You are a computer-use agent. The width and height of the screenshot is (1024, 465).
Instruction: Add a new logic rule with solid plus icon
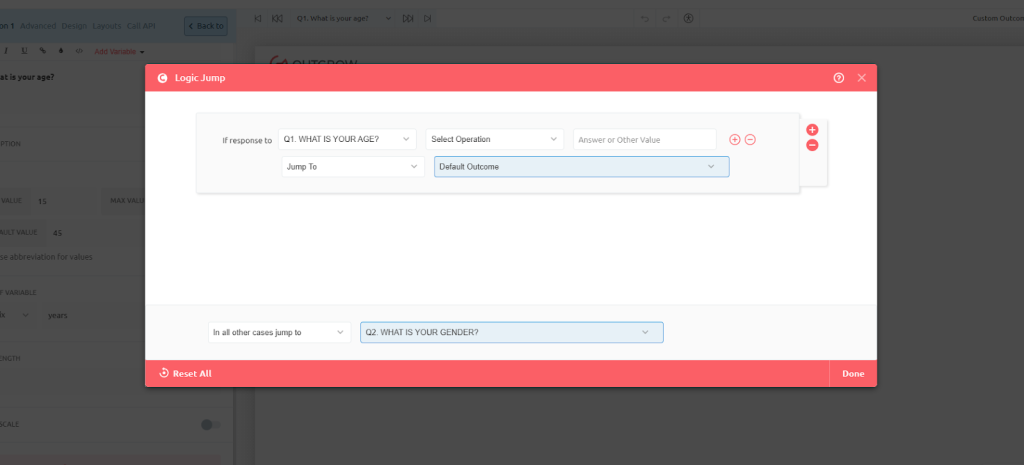click(812, 130)
